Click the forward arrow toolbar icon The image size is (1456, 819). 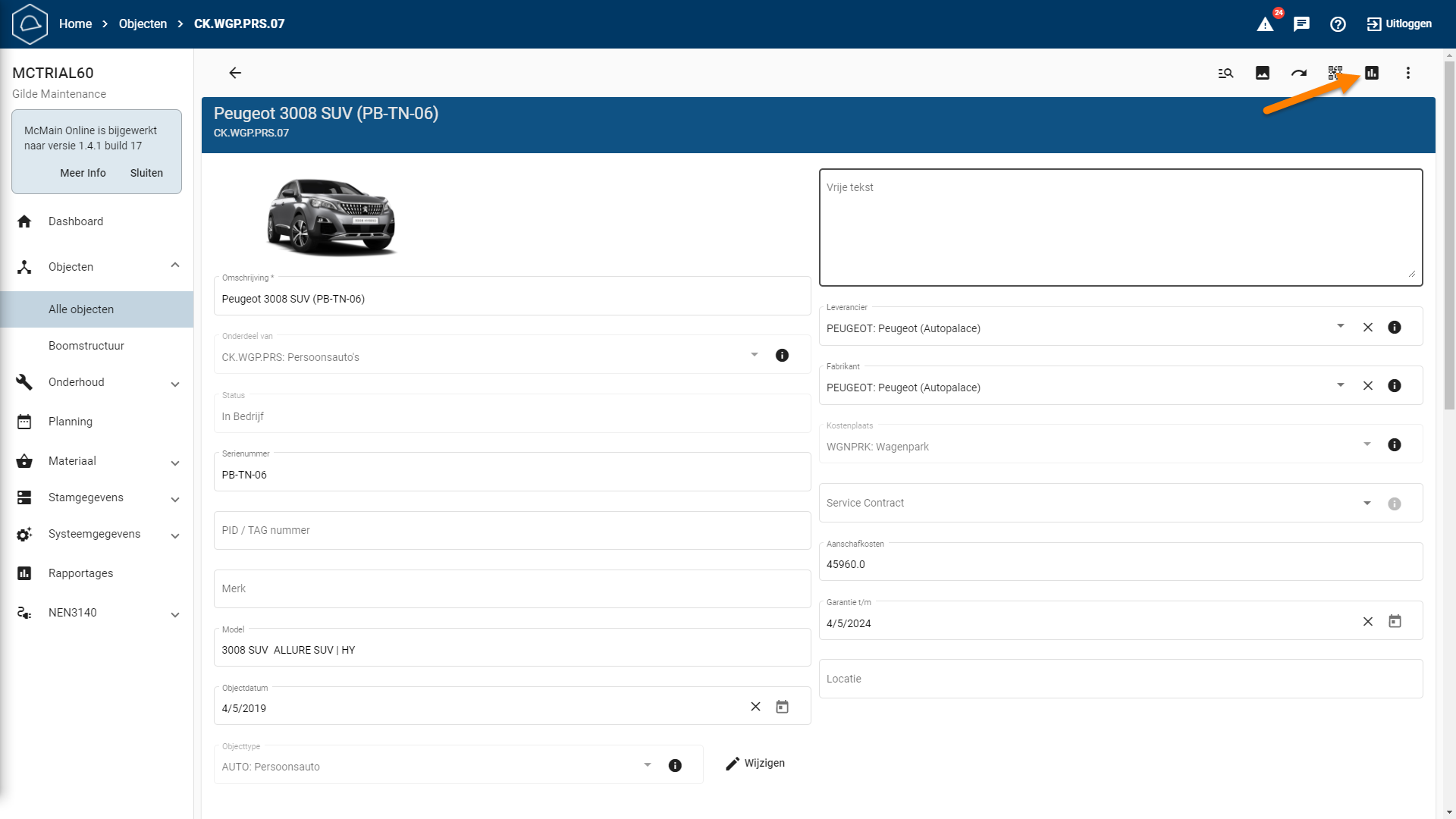click(1299, 73)
